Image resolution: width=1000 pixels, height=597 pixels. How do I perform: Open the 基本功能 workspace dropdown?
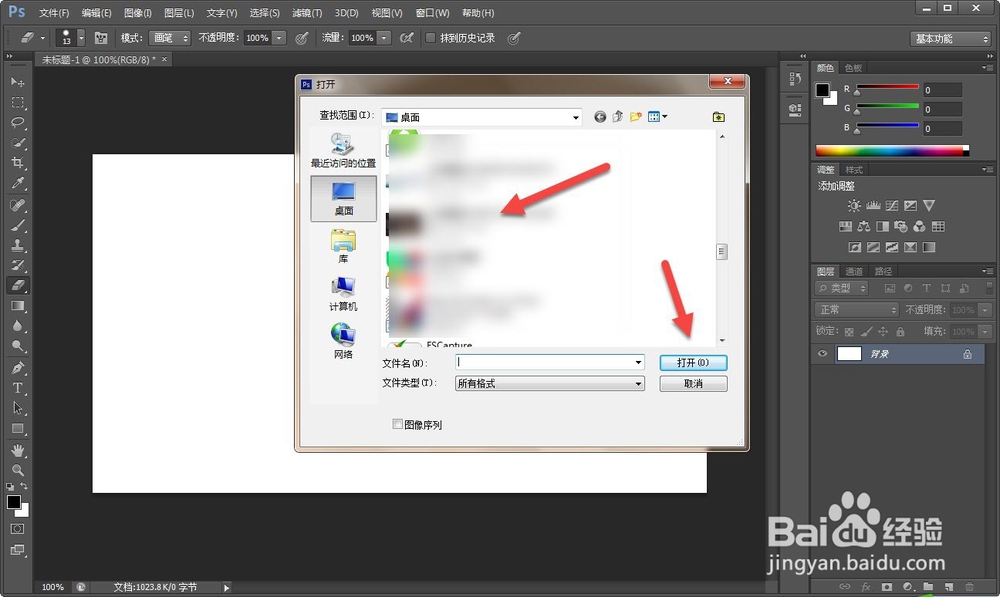(950, 39)
